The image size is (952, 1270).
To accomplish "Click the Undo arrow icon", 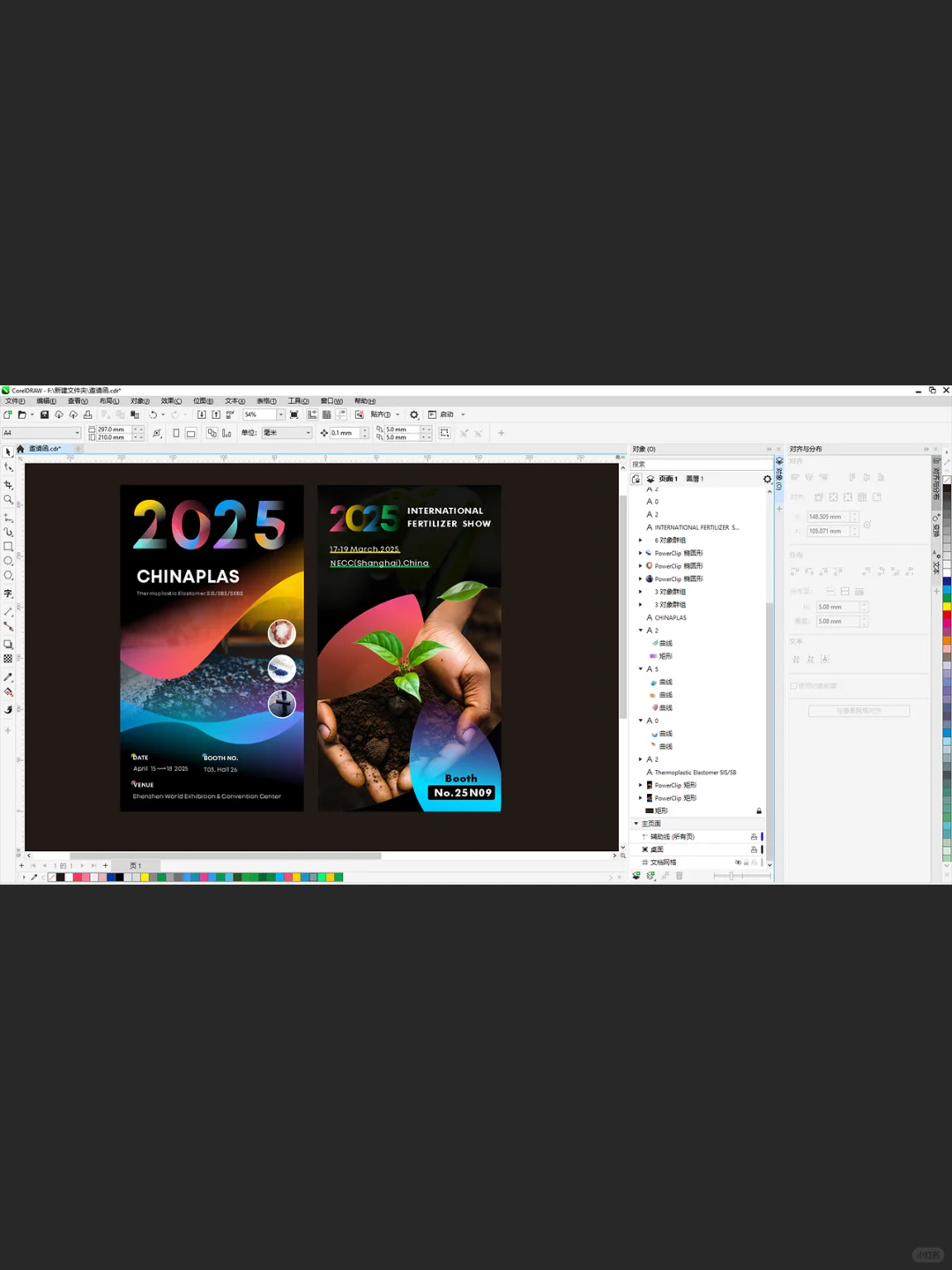I will point(152,415).
